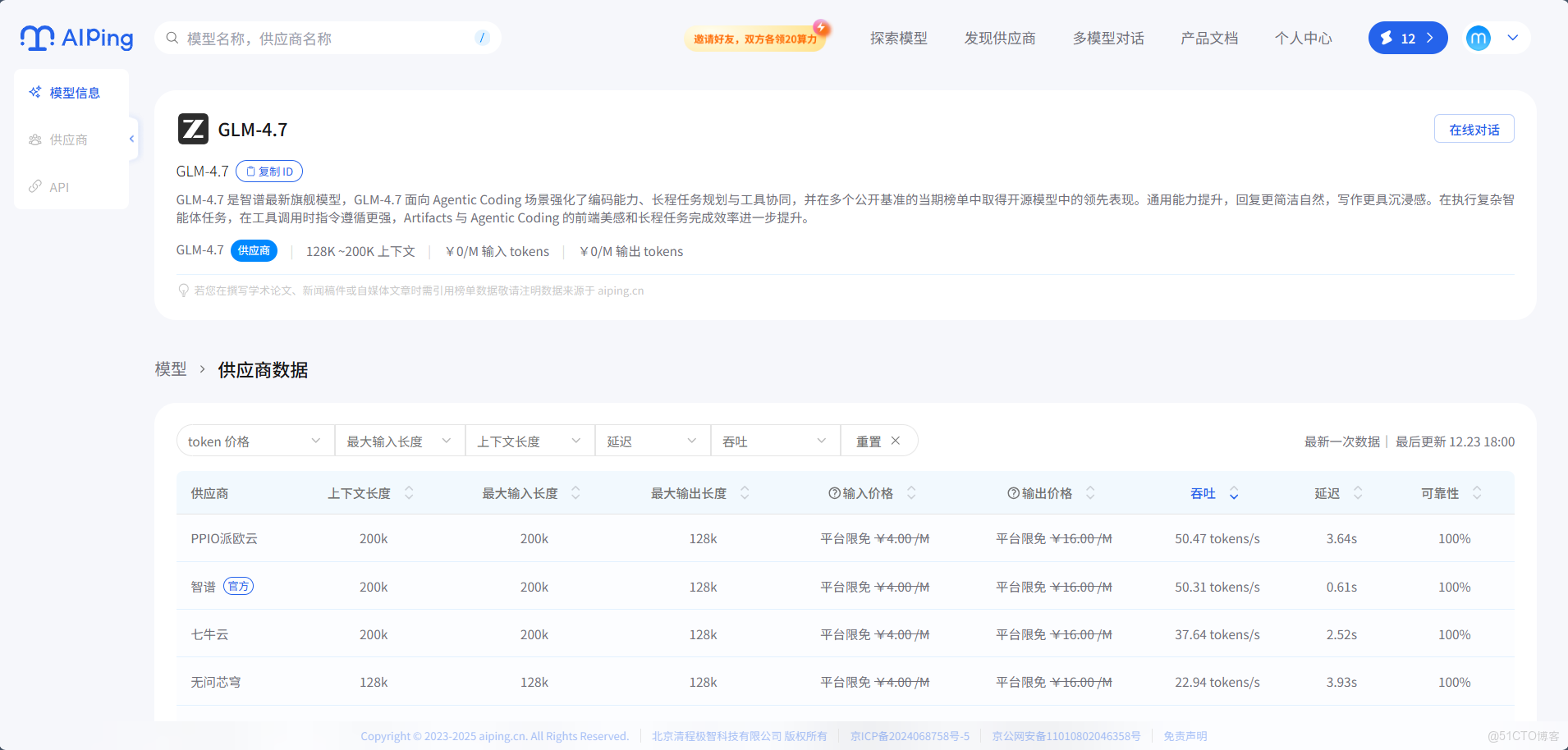Sort by 输出价格 column arrows

[x=1090, y=493]
